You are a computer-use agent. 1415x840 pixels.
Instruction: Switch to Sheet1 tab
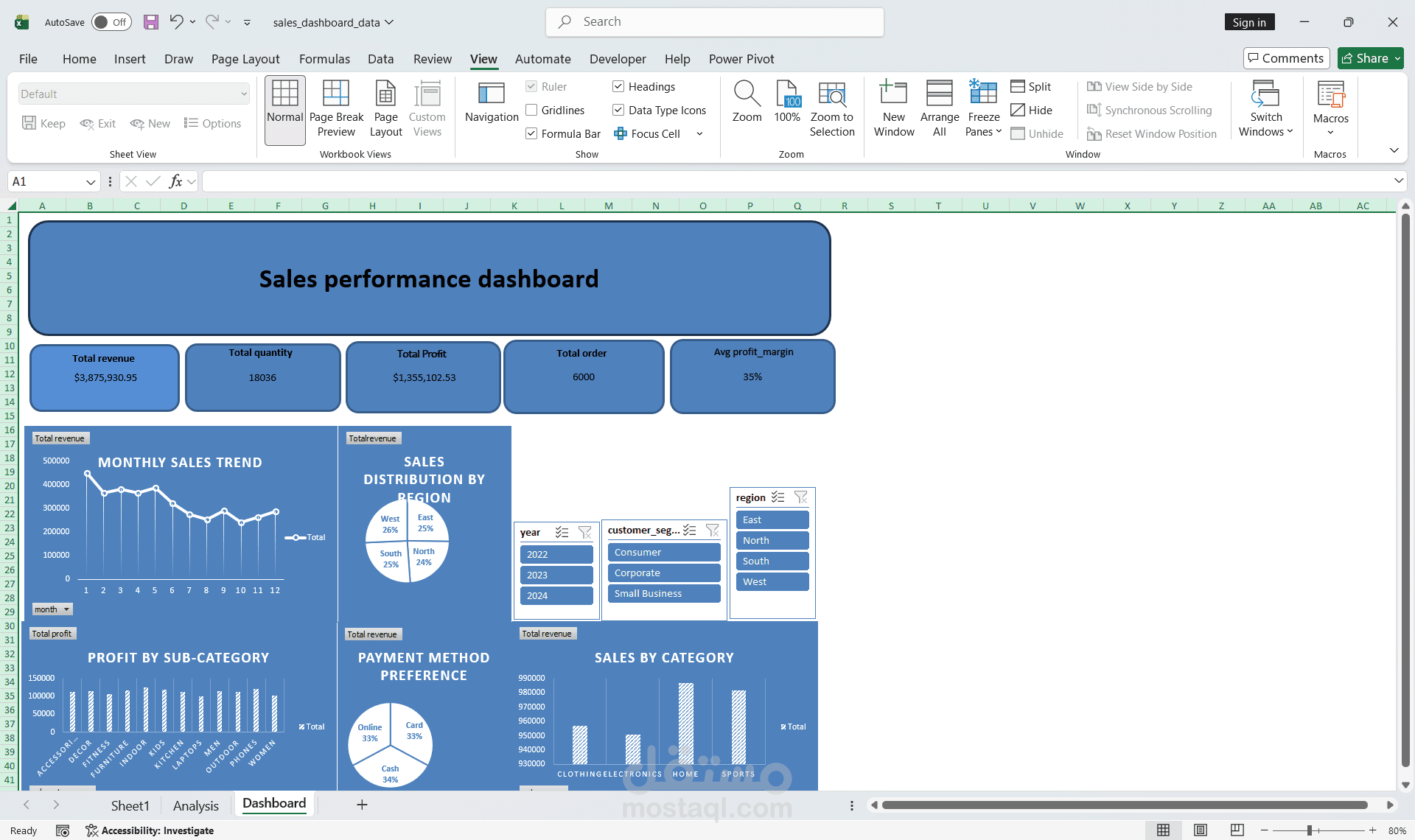click(x=130, y=805)
